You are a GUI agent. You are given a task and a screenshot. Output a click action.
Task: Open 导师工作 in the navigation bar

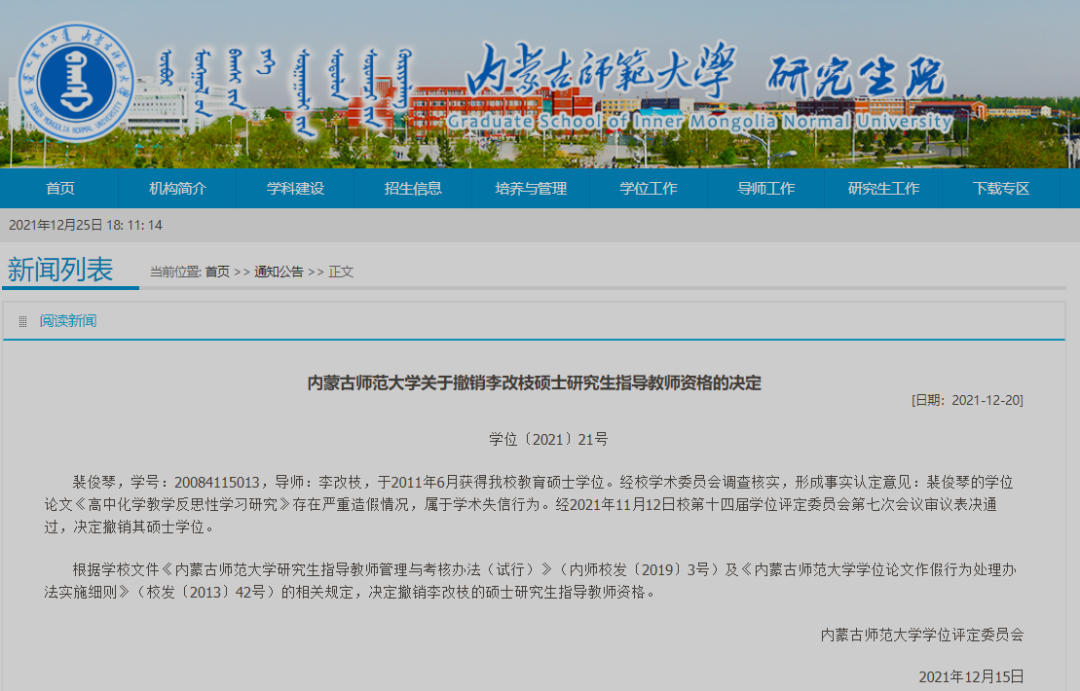pyautogui.click(x=766, y=188)
